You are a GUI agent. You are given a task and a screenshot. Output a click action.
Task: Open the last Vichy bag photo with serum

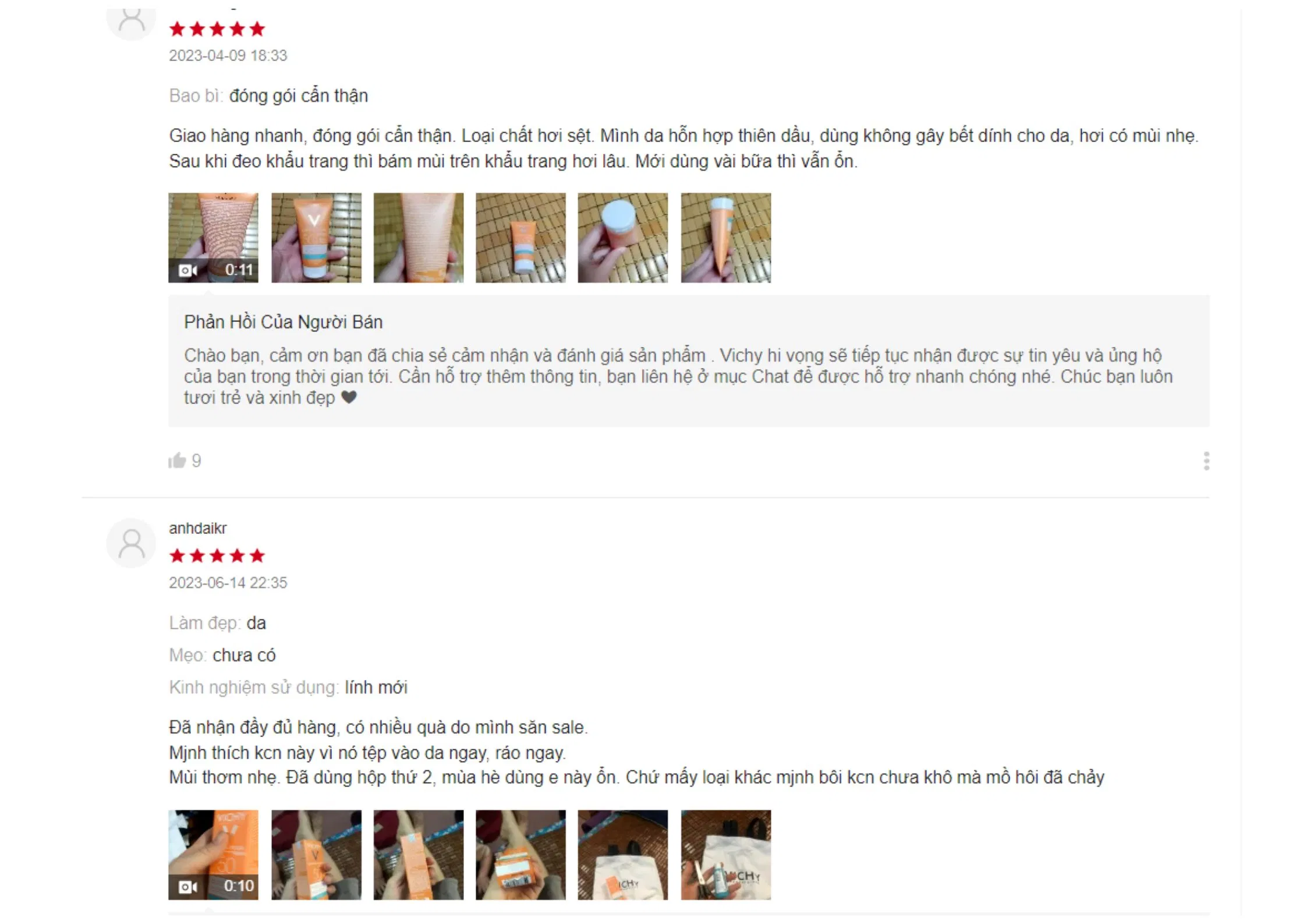click(726, 855)
